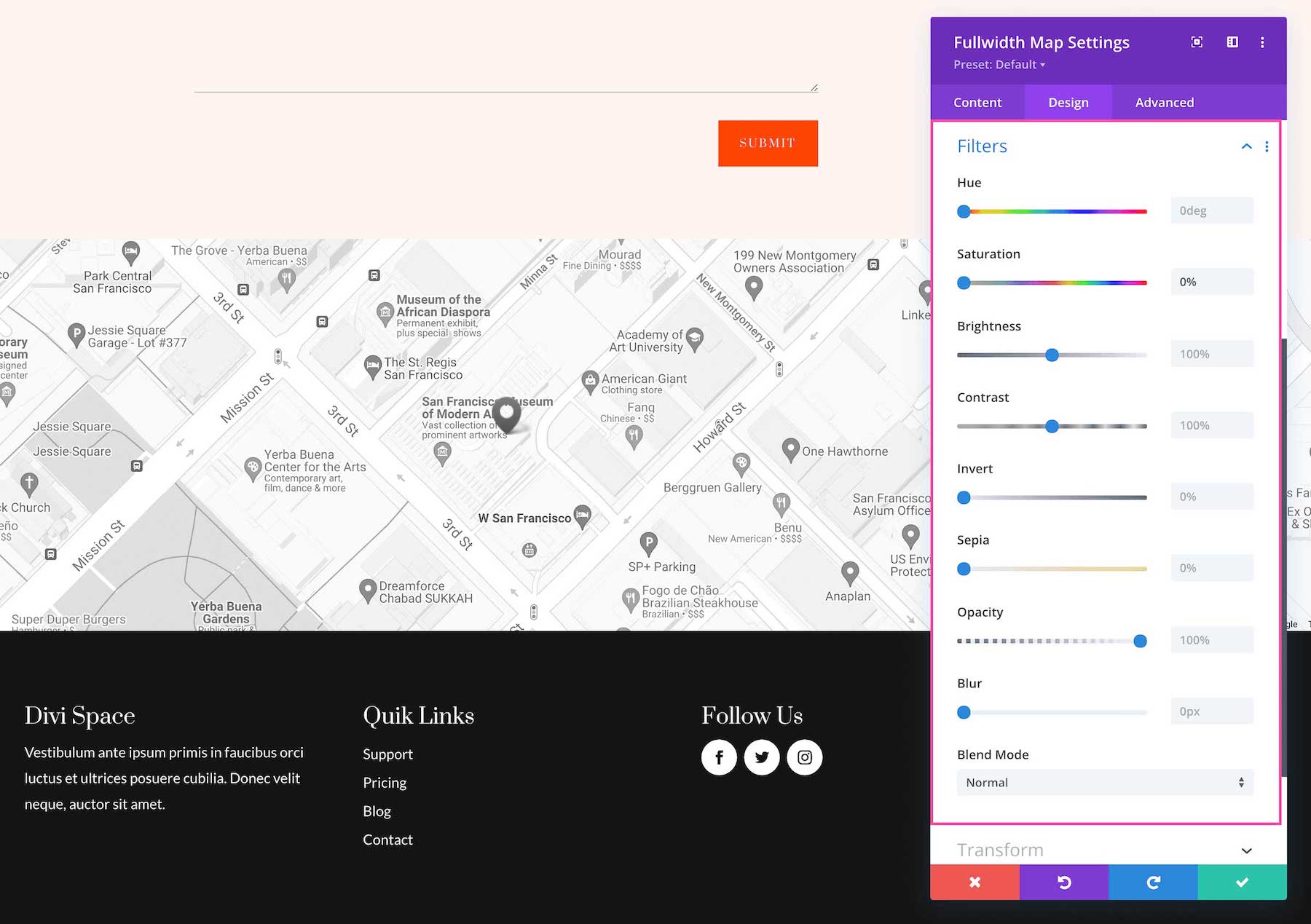This screenshot has width=1311, height=924.
Task: Save changes with the green checkmark
Action: 1242,882
